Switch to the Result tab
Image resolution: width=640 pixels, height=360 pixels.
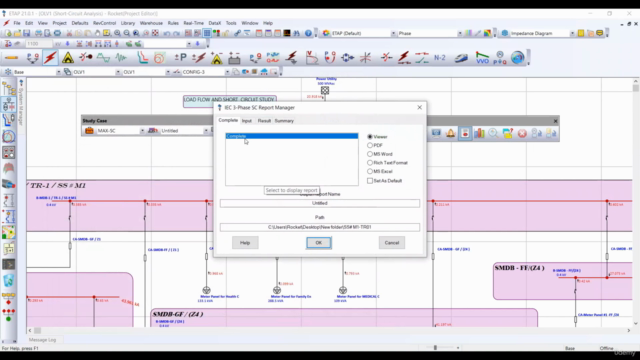[264, 121]
